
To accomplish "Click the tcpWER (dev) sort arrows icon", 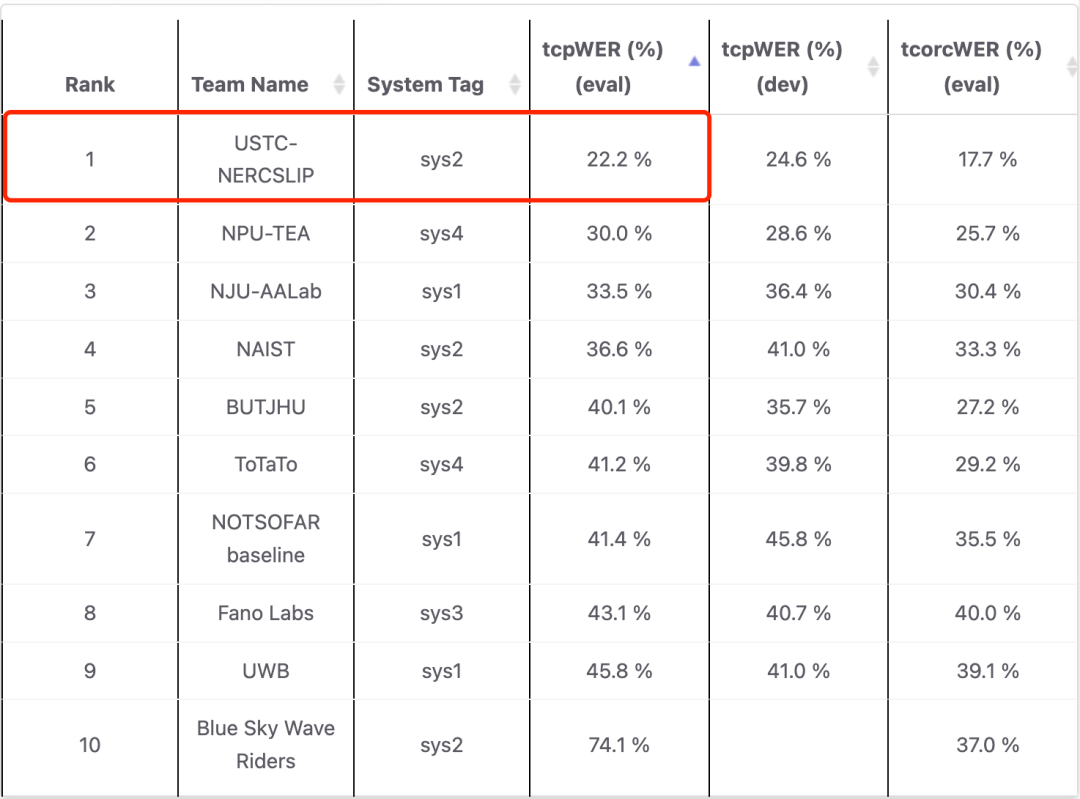I will click(x=873, y=67).
